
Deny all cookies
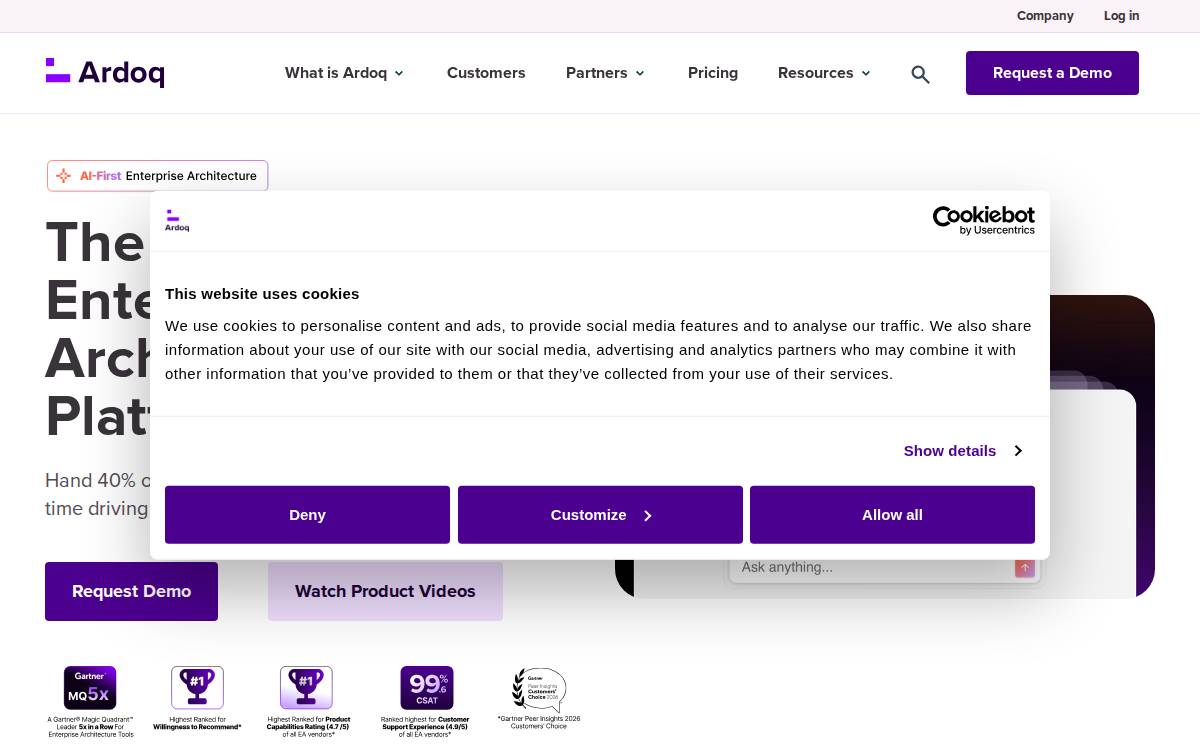click(x=307, y=515)
